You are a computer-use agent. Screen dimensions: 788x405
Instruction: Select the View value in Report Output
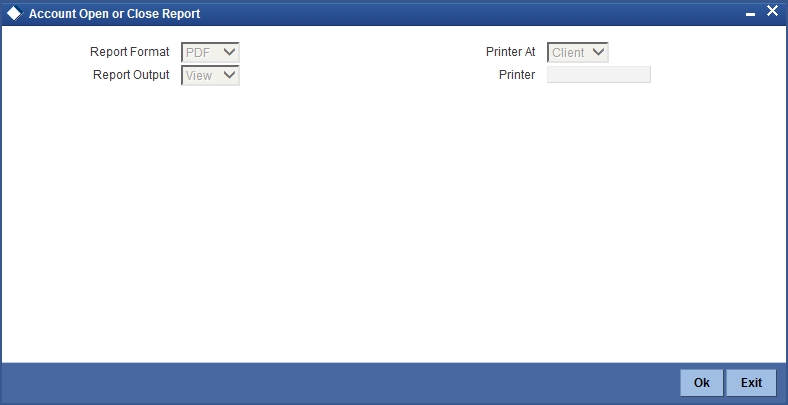pyautogui.click(x=199, y=75)
